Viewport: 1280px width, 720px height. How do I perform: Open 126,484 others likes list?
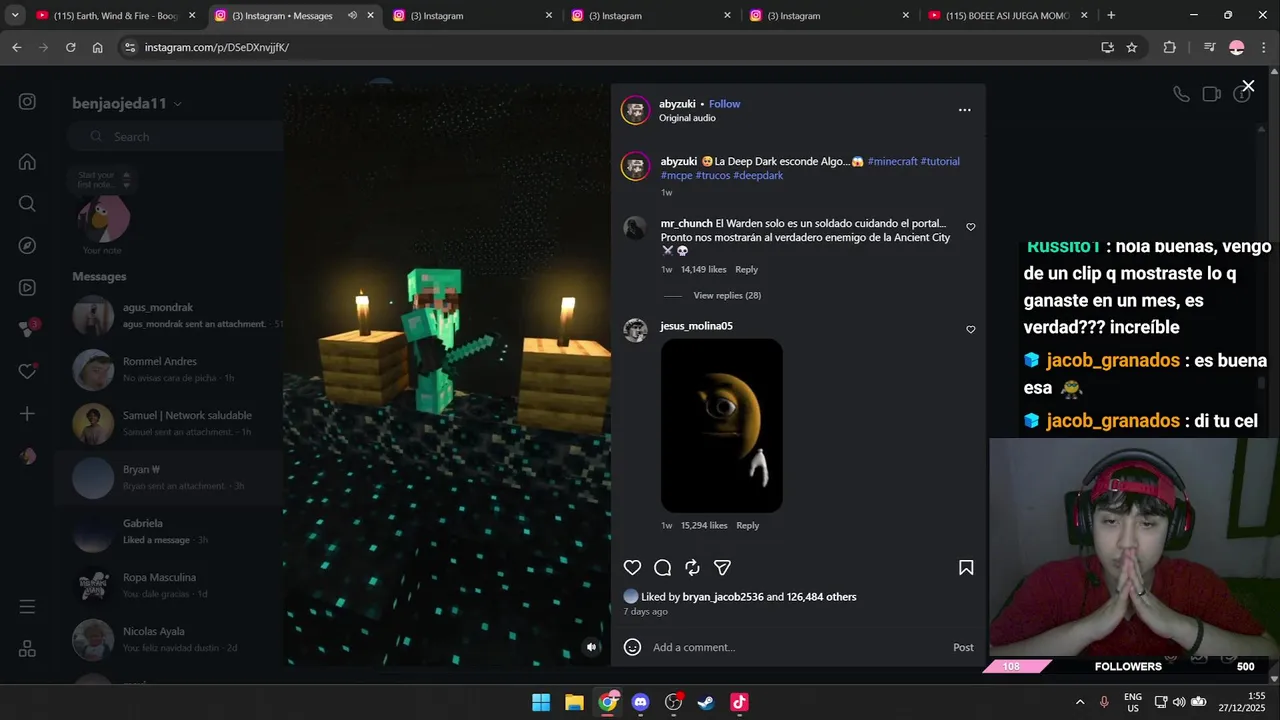pyautogui.click(x=822, y=597)
